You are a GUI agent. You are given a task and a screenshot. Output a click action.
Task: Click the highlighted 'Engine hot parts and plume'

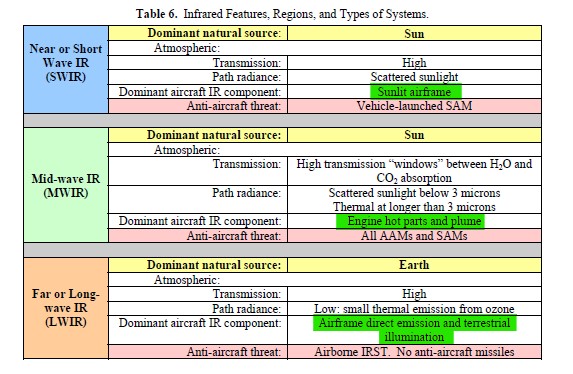[414, 221]
